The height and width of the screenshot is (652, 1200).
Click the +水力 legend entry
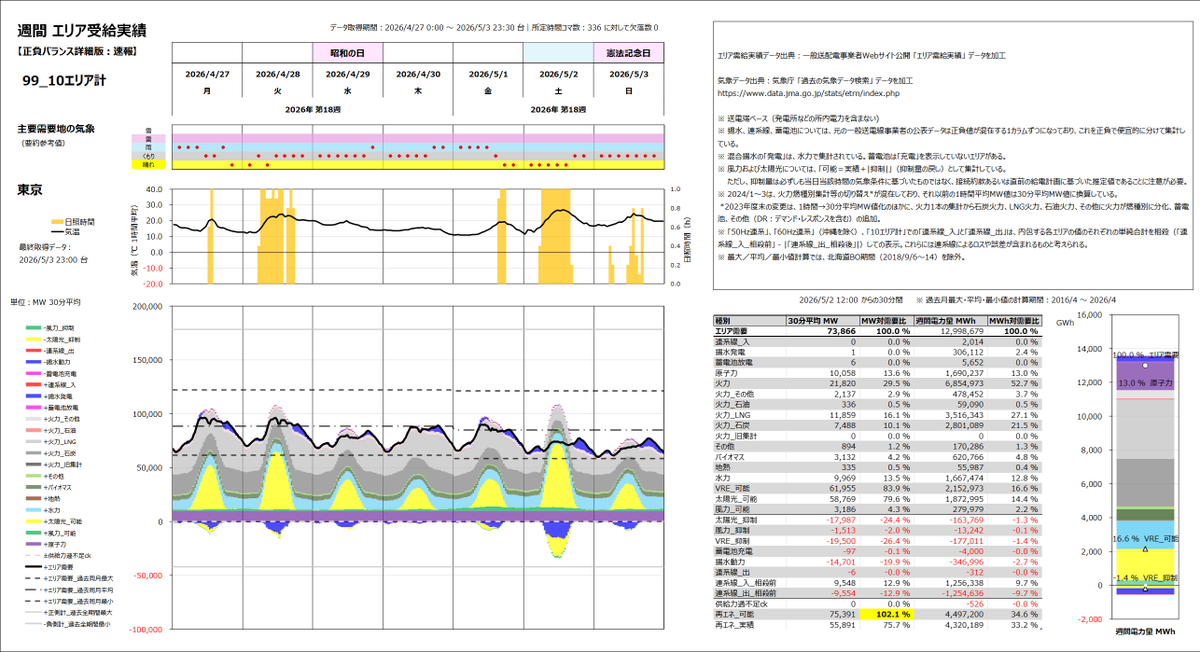point(45,510)
